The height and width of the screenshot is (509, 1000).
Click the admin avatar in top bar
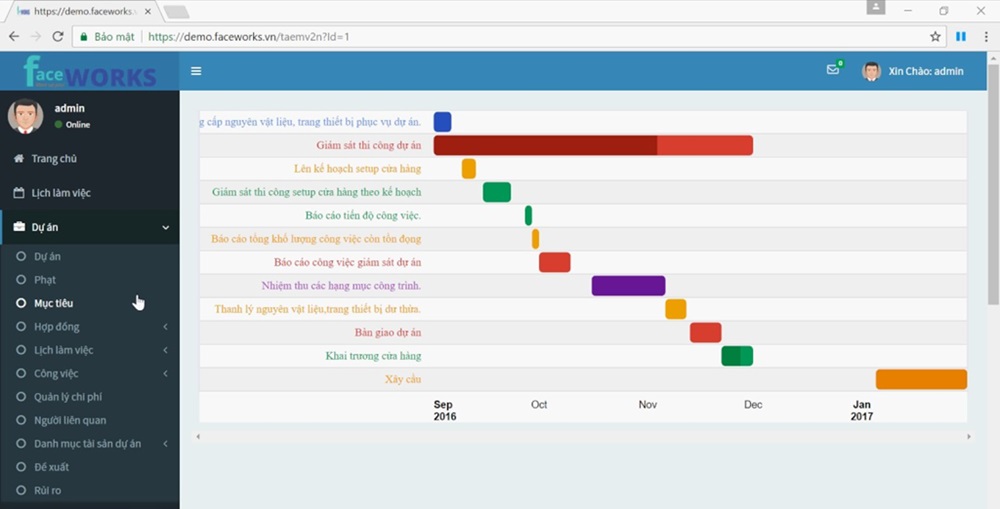871,71
